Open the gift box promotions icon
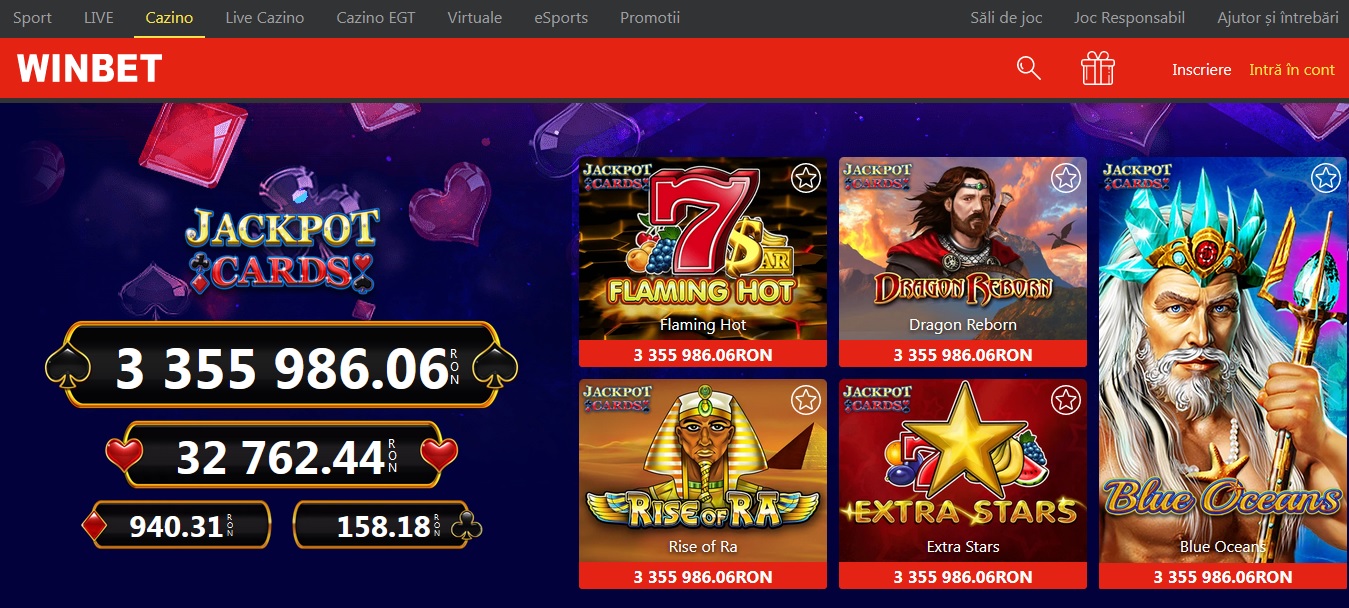1349x608 pixels. (1097, 69)
